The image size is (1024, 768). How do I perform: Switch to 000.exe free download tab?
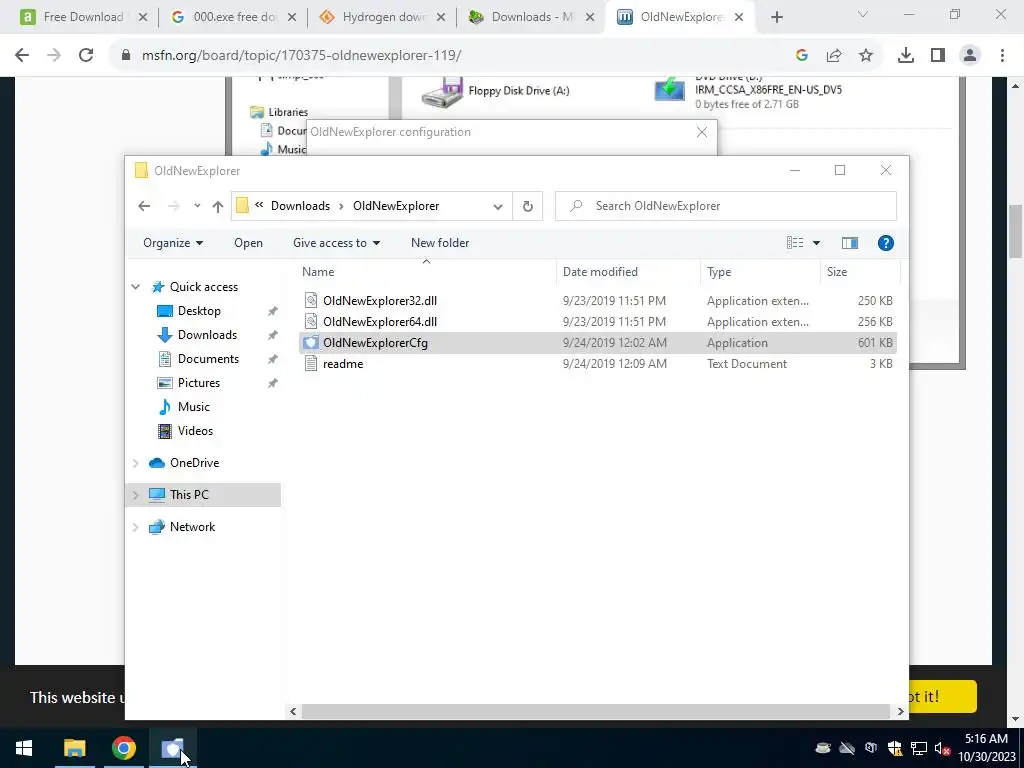(x=232, y=17)
